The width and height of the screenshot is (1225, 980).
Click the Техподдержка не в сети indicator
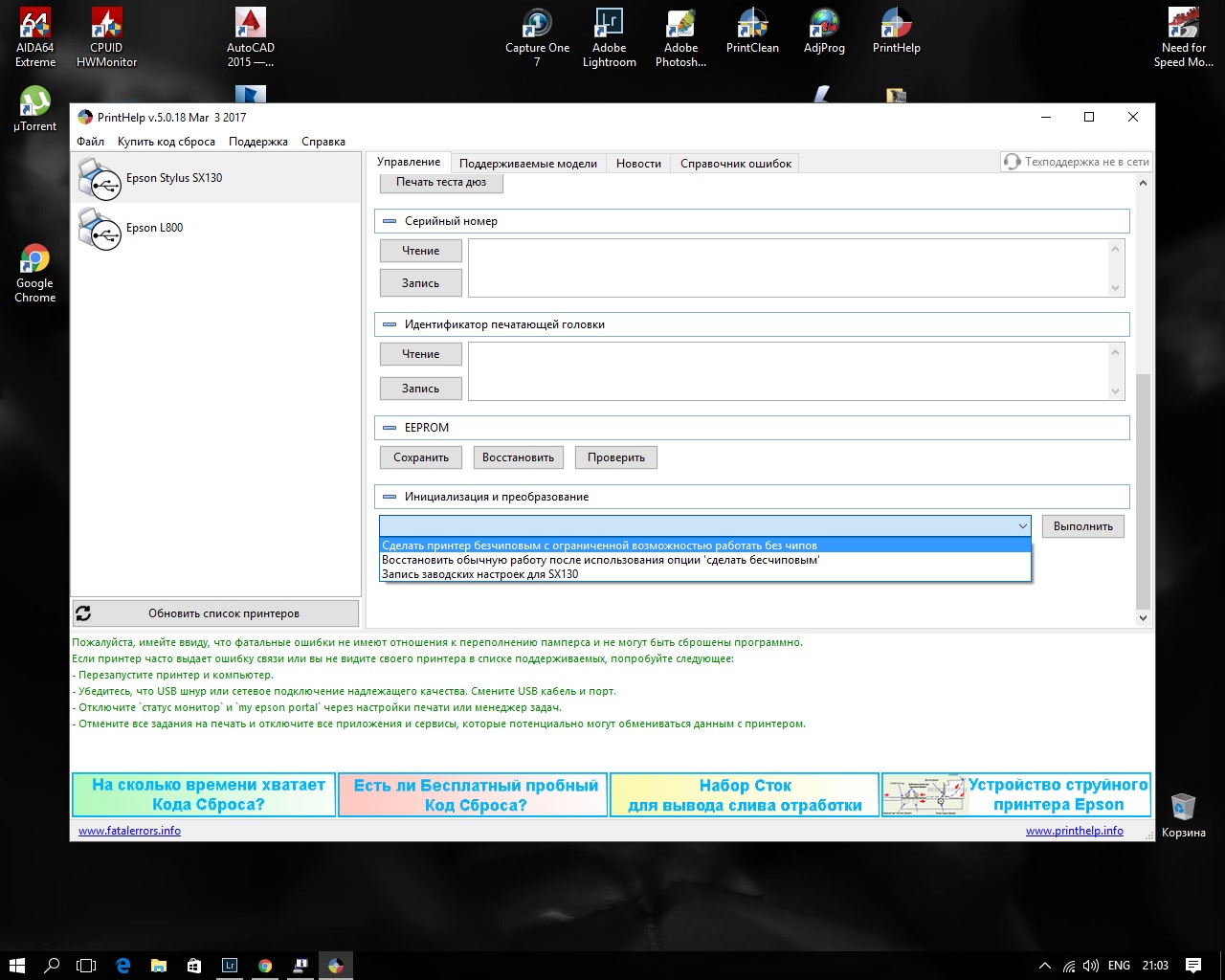point(1076,162)
